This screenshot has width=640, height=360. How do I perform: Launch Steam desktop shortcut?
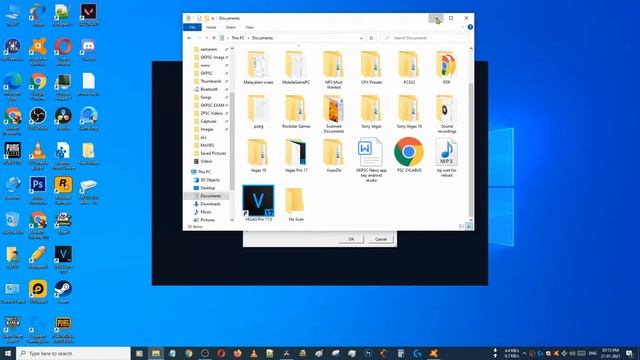[63, 292]
